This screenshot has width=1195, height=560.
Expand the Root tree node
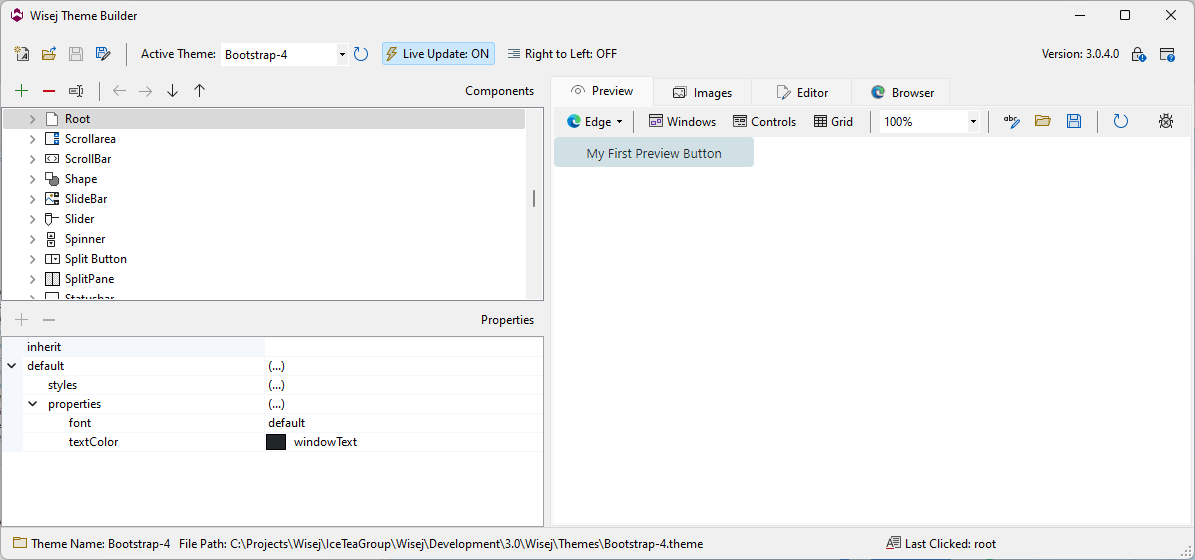[32, 119]
